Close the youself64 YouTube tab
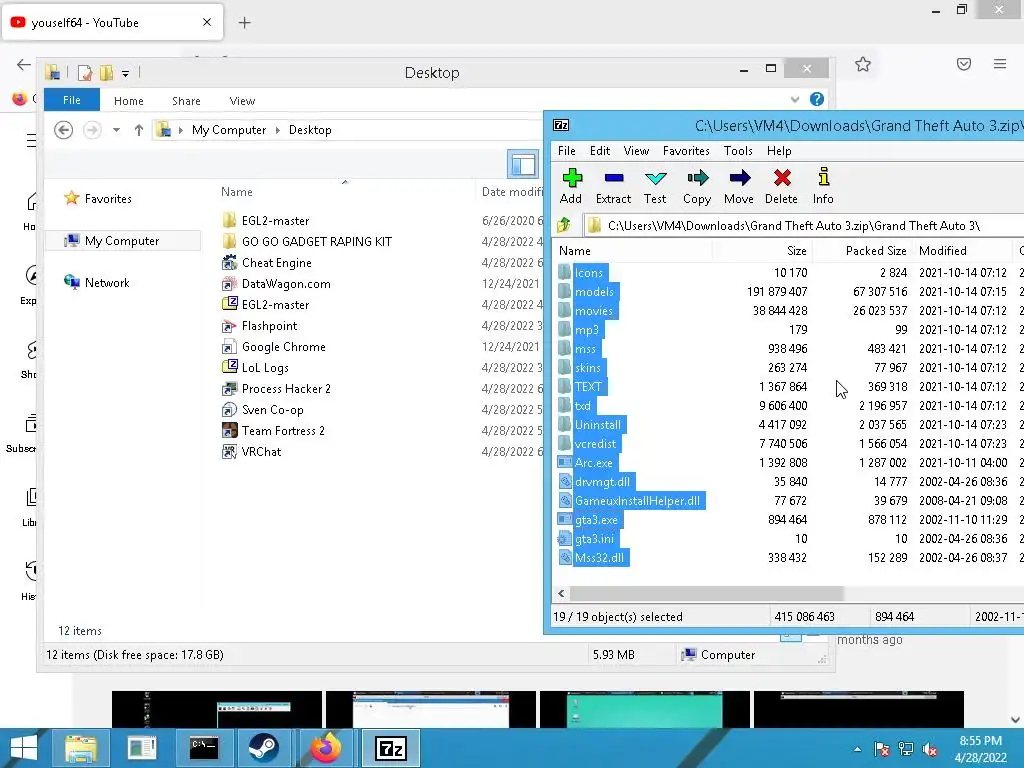Screen dimensions: 1024x768 coord(207,22)
